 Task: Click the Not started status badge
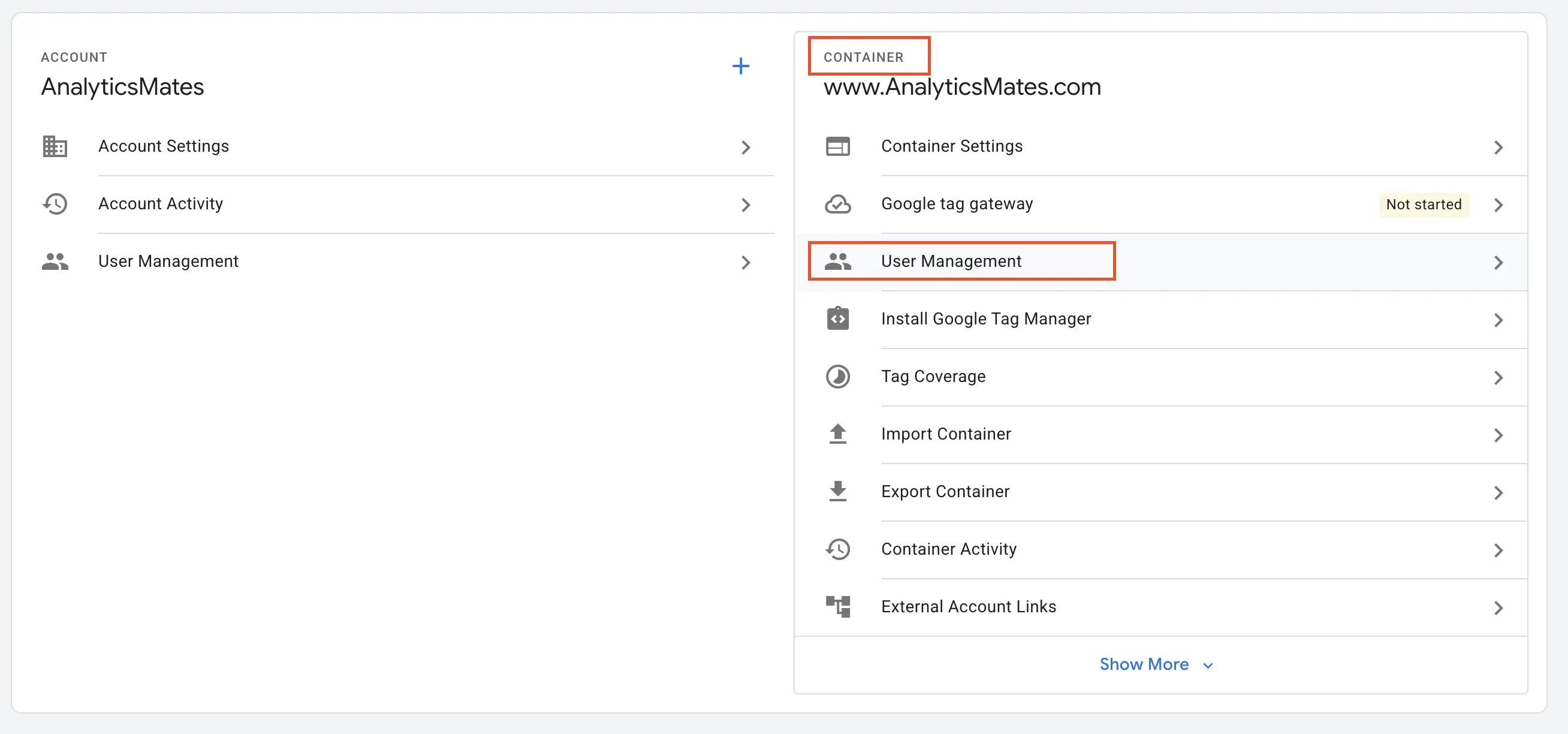click(1424, 204)
